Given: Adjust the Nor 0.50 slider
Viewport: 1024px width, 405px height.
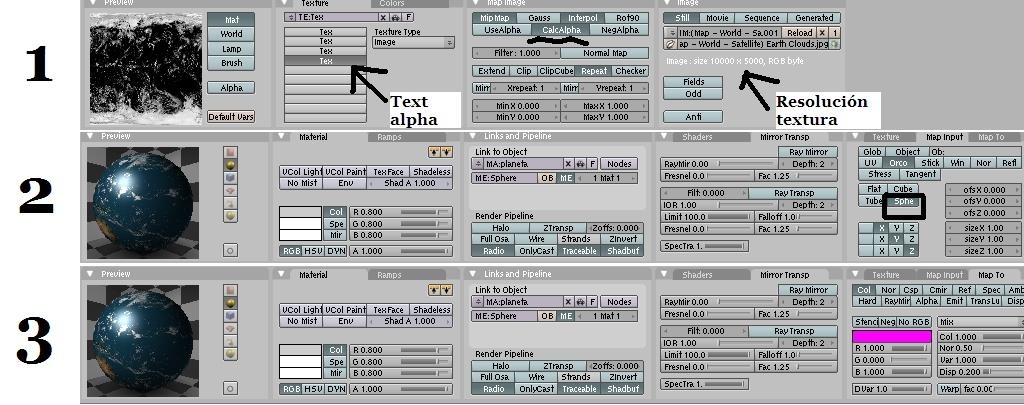Looking at the screenshot, I should click(980, 348).
